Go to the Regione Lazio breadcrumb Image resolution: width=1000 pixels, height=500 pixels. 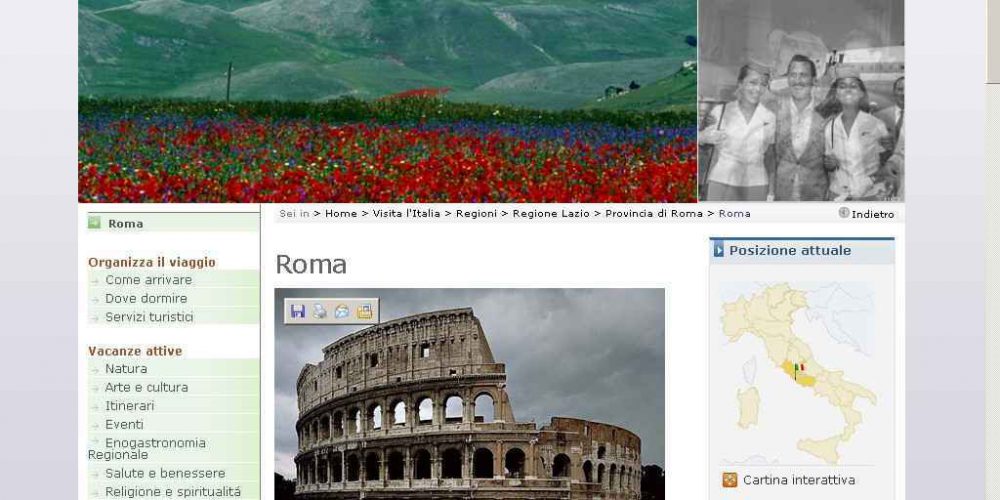click(552, 214)
